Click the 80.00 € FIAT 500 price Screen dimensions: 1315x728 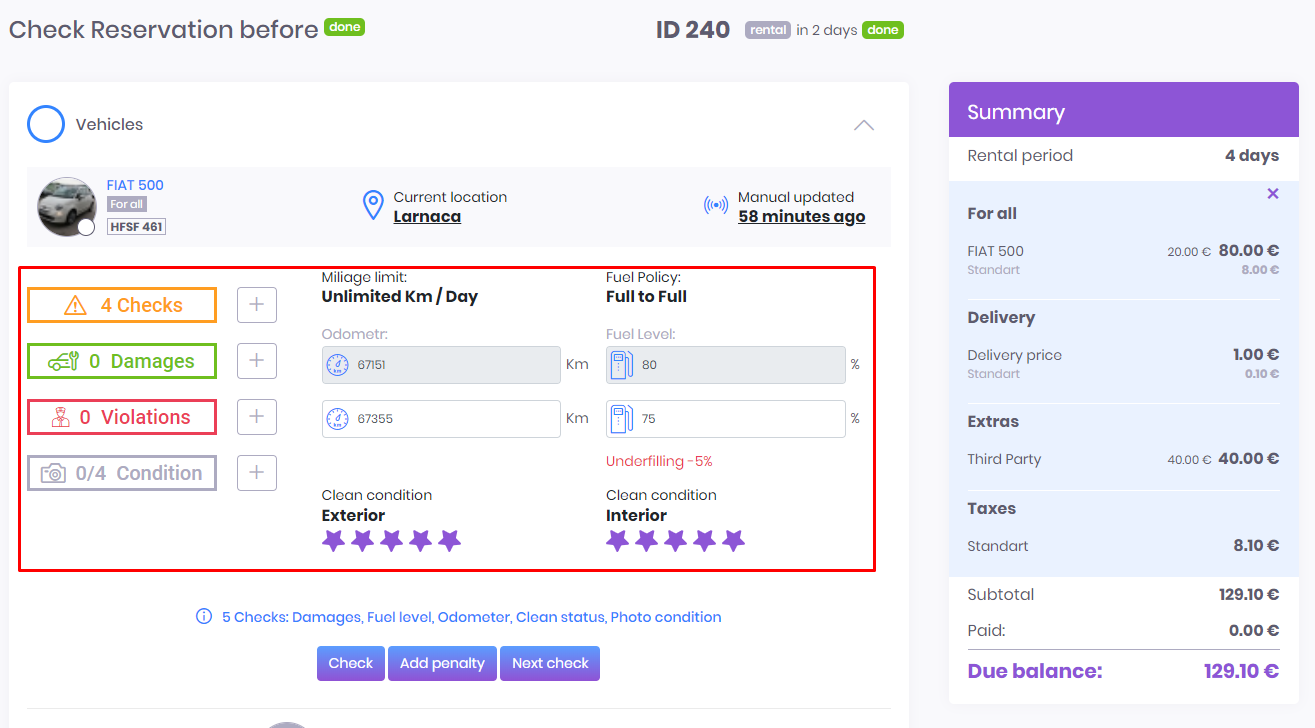pyautogui.click(x=1249, y=252)
